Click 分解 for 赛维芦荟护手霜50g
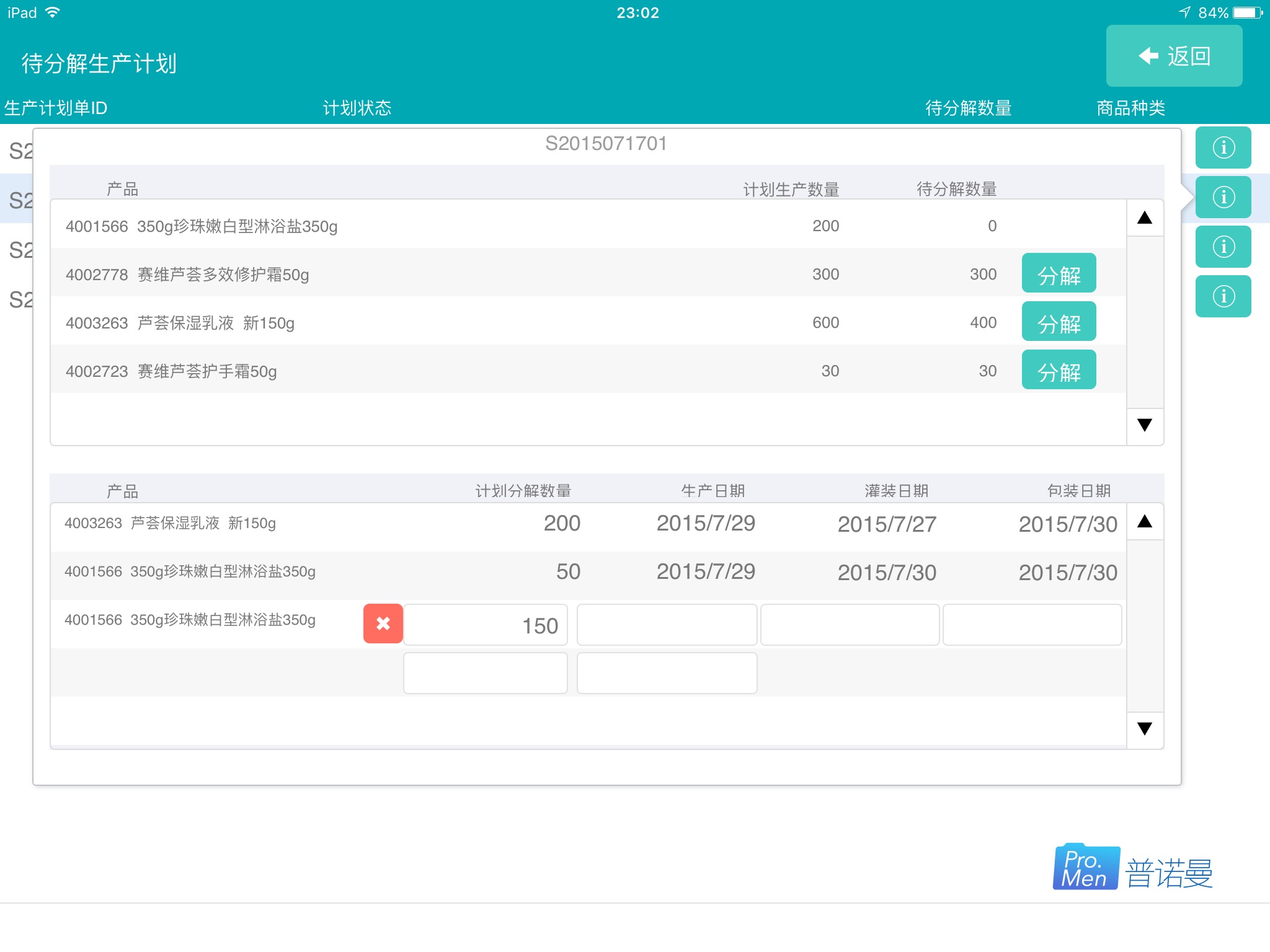The width and height of the screenshot is (1270, 952). click(1059, 370)
